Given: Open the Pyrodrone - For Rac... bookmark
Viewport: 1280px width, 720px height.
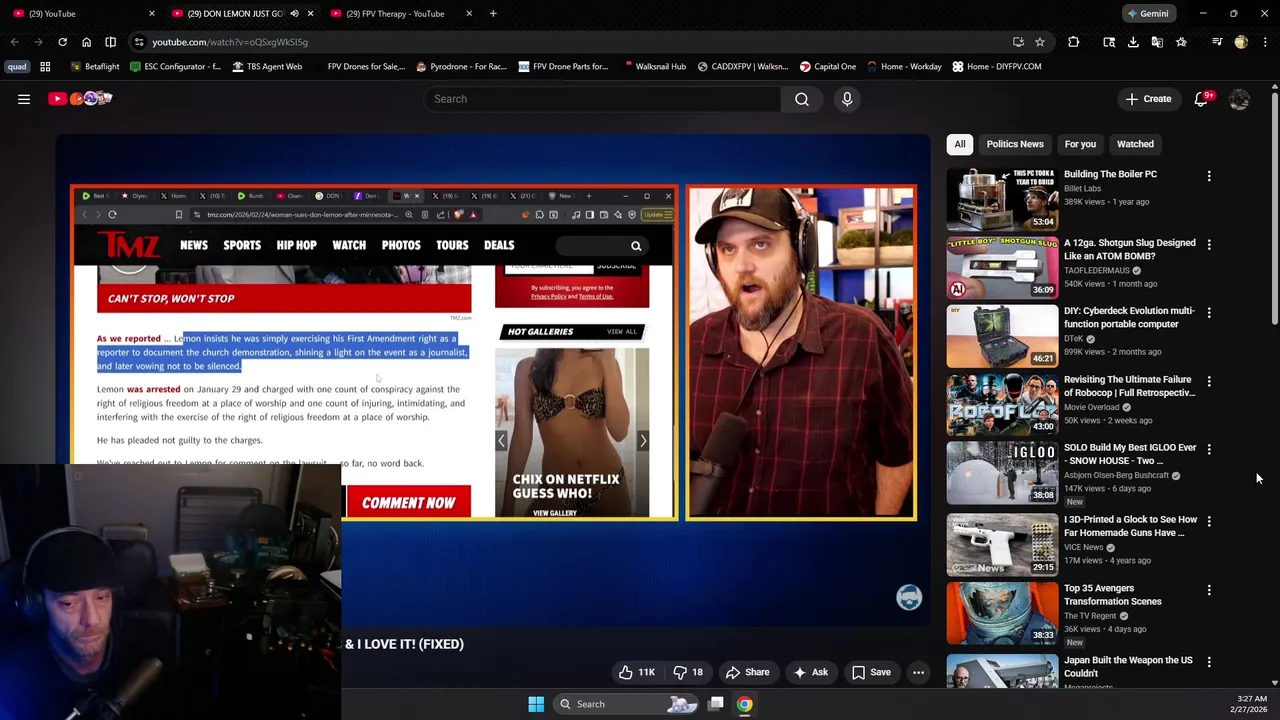Looking at the screenshot, I should click(461, 66).
